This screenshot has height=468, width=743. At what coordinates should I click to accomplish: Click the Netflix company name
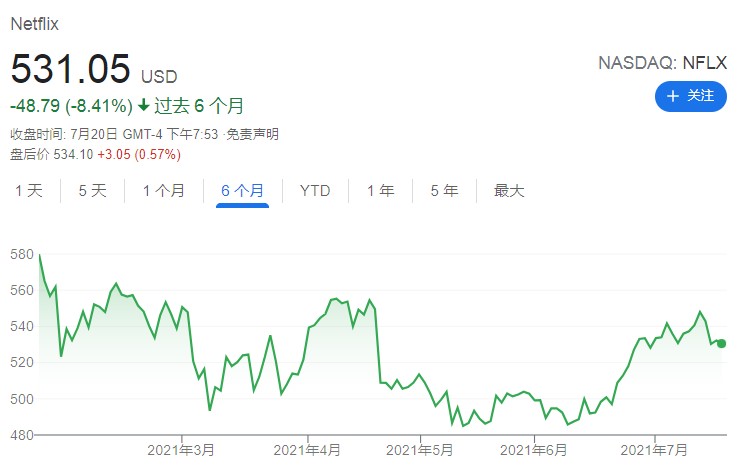click(x=35, y=24)
